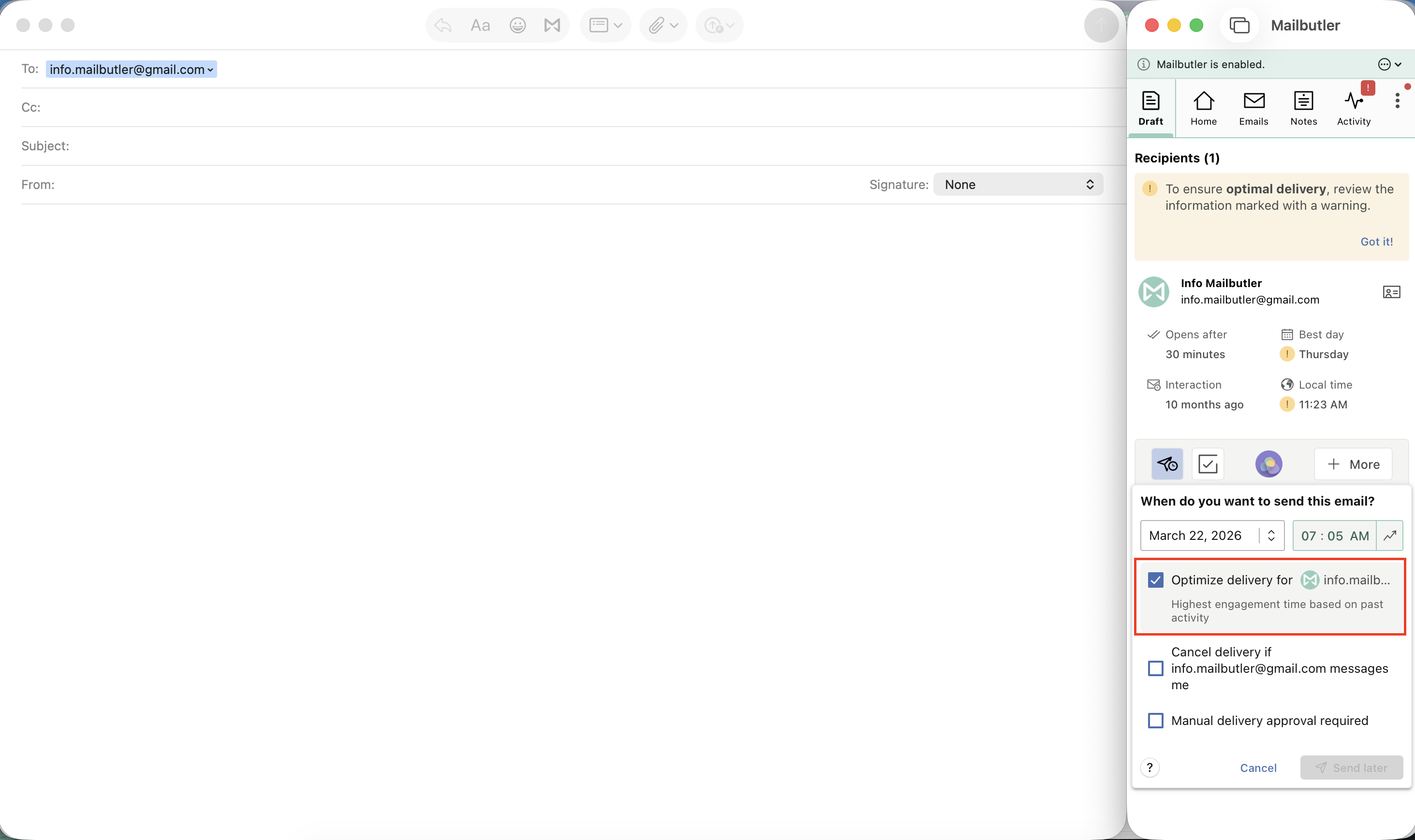Select the Send Later paper plane icon

[1167, 464]
